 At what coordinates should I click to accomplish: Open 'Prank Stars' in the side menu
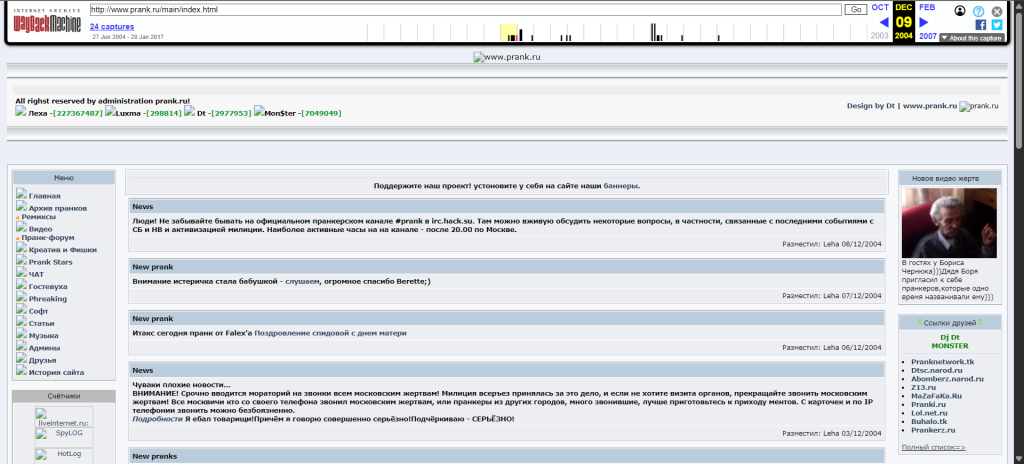pyautogui.click(x=50, y=261)
